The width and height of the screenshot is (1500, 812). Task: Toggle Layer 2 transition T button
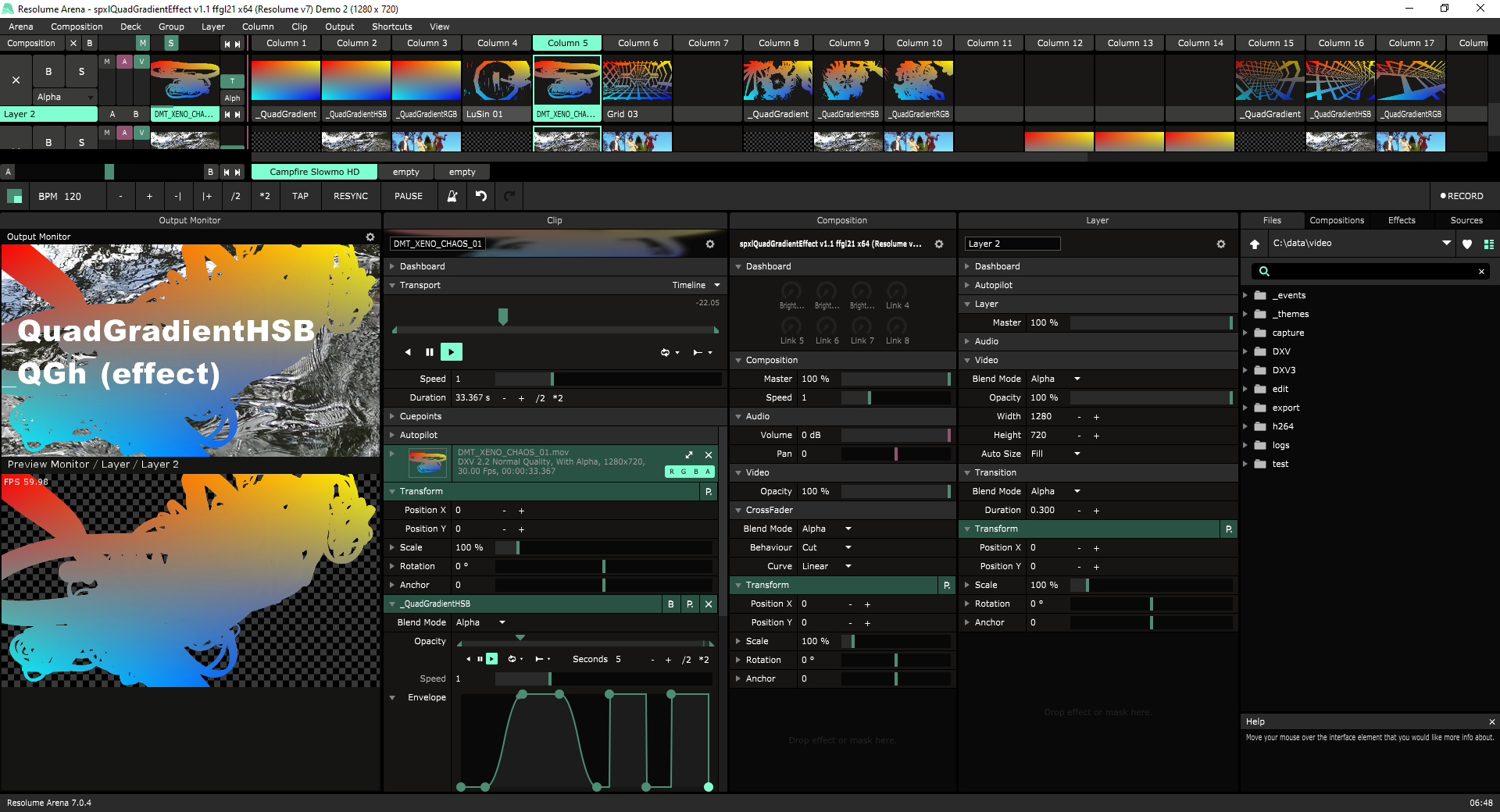[232, 81]
